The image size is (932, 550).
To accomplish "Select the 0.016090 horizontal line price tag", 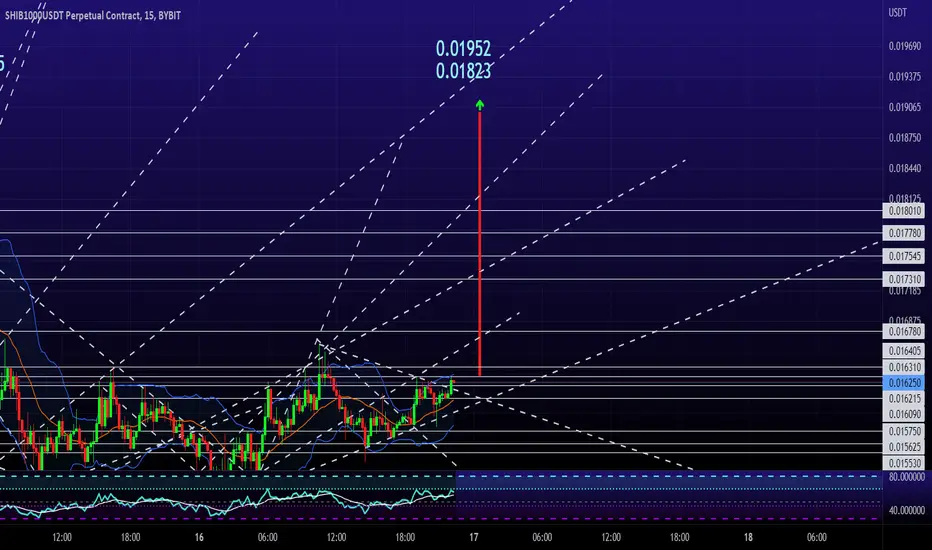I will pos(903,414).
